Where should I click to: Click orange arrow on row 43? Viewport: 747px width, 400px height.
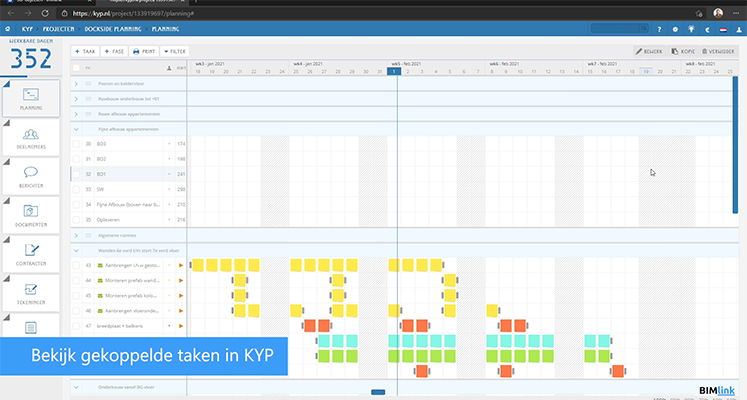(x=181, y=265)
